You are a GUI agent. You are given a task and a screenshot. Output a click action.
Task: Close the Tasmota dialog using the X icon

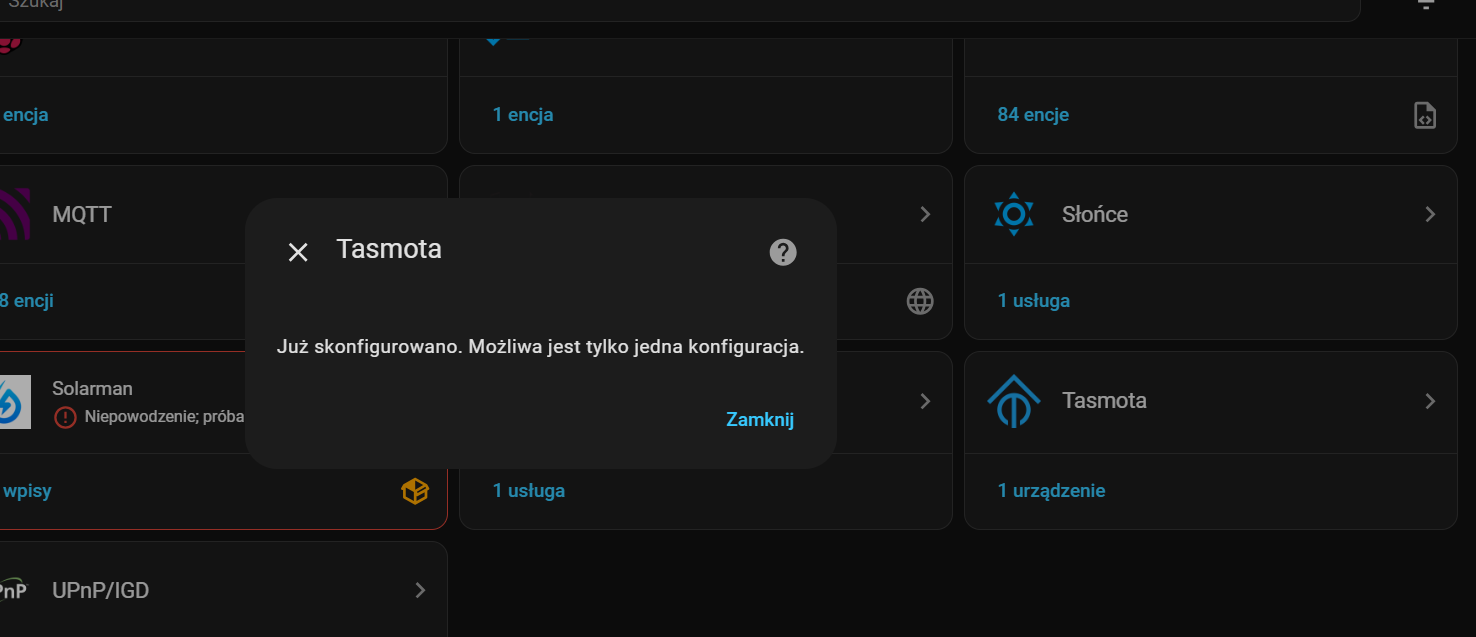coord(298,252)
